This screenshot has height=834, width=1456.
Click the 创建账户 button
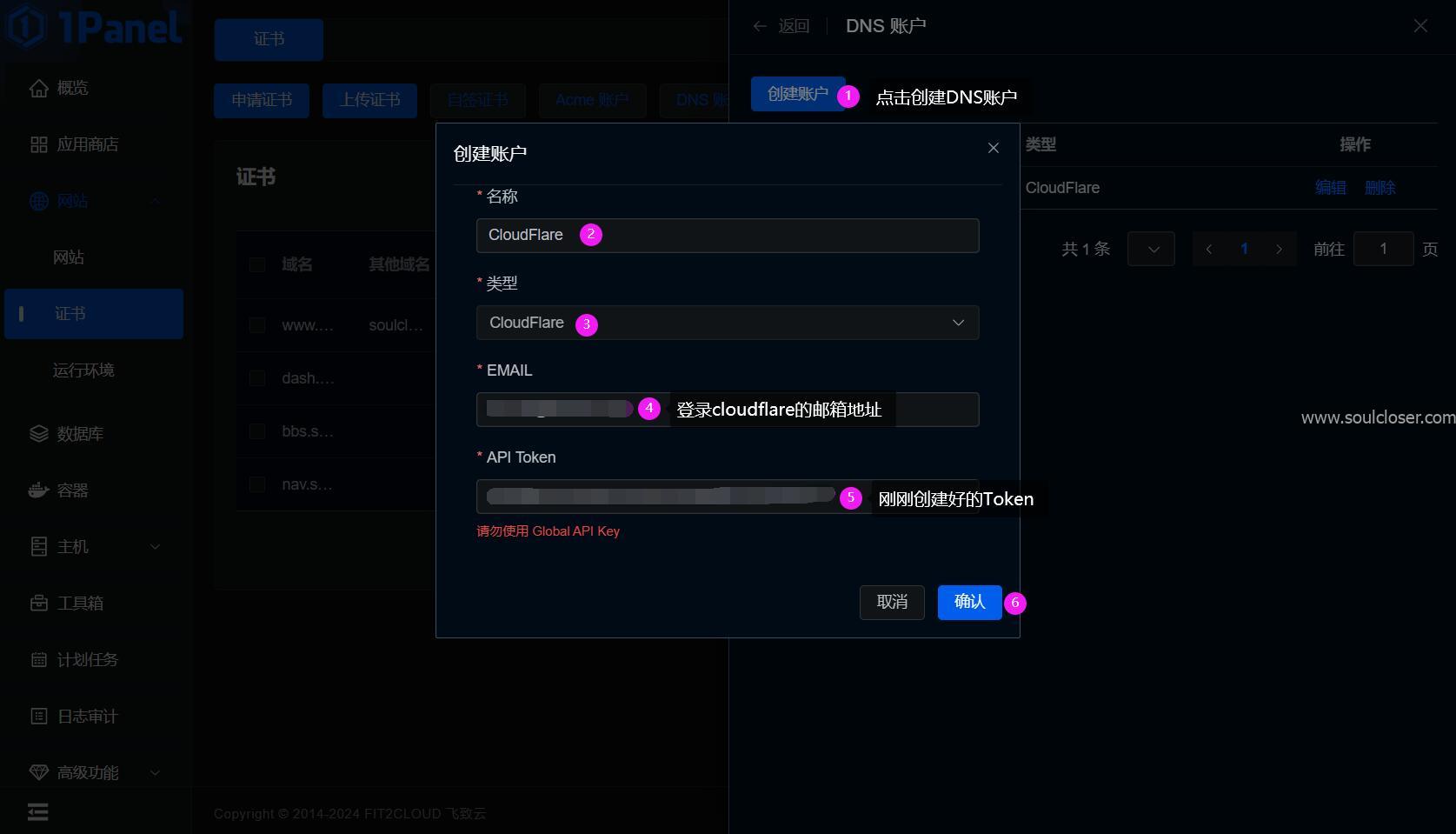pyautogui.click(x=798, y=94)
